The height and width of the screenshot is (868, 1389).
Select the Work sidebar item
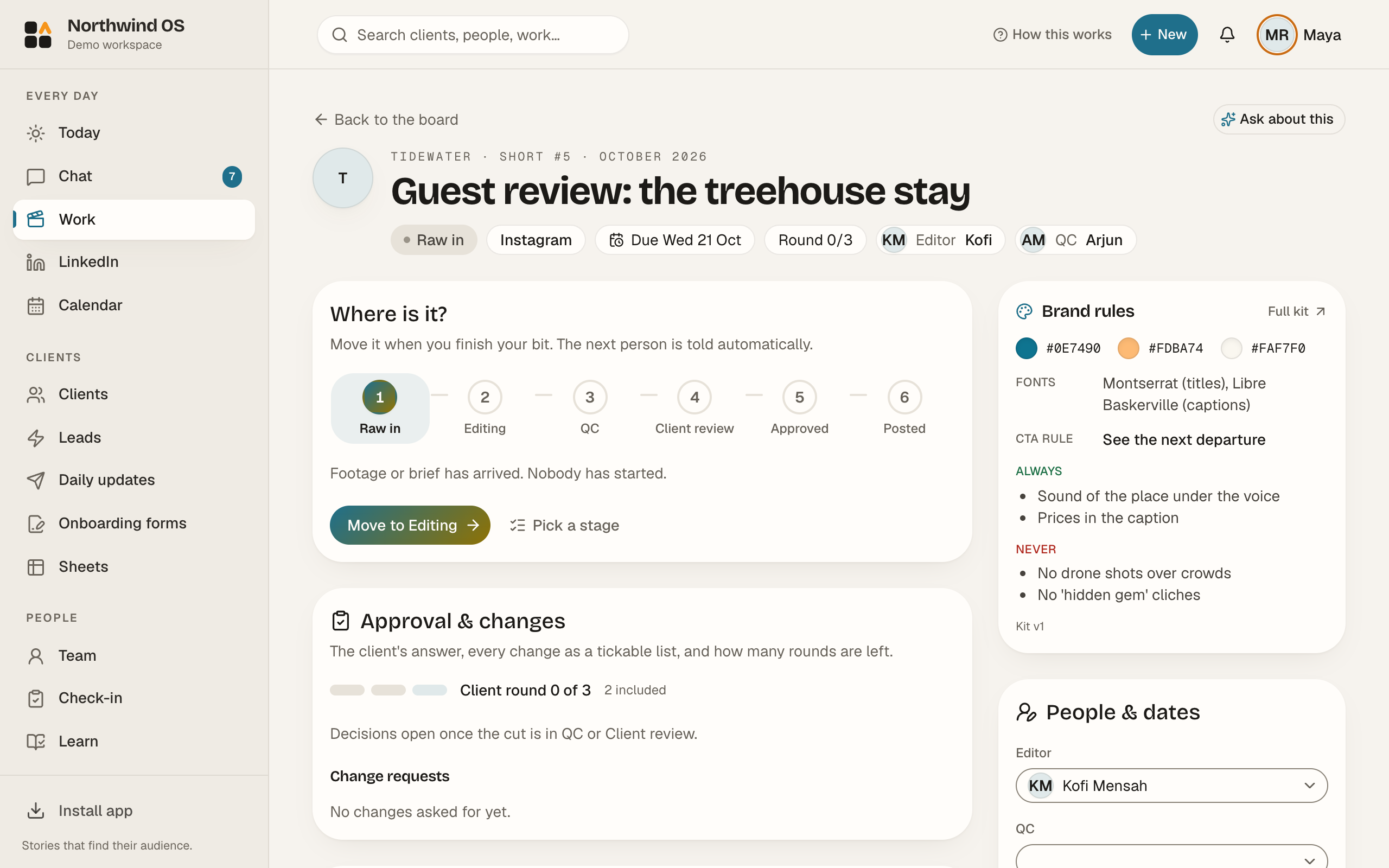[133, 219]
